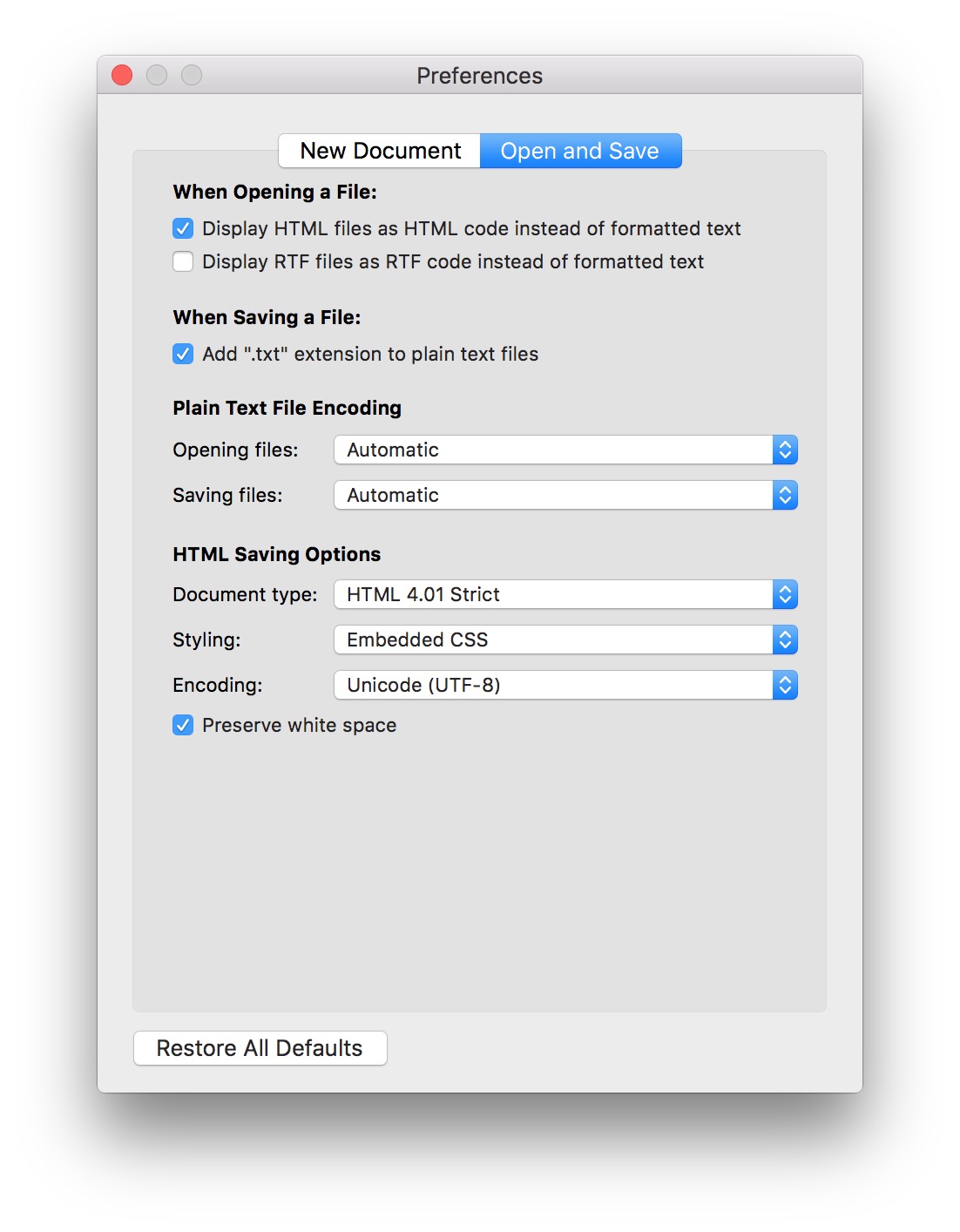960x1232 pixels.
Task: Click the arrow stepper on Opening files popup
Action: [x=785, y=450]
